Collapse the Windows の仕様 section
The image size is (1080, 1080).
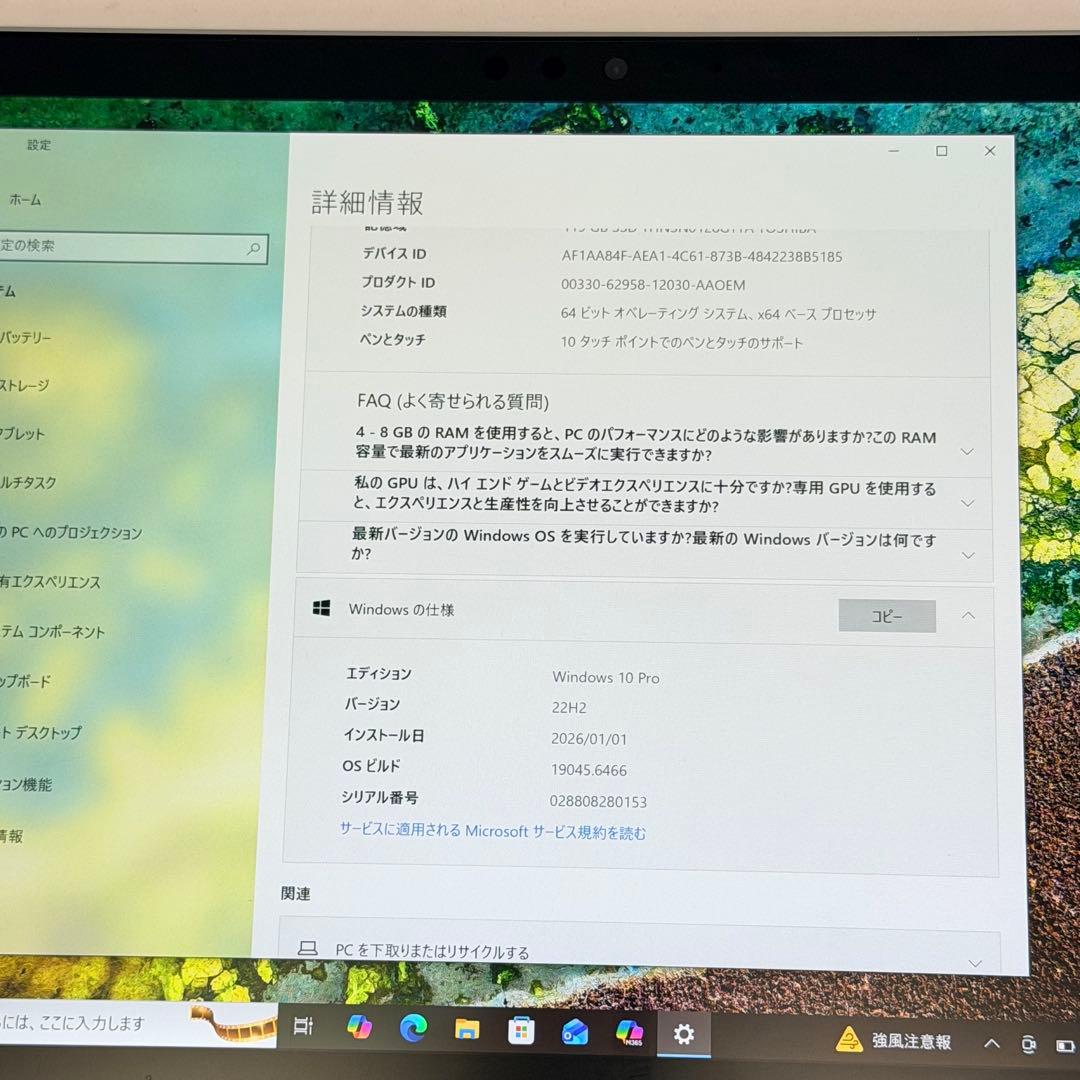pyautogui.click(x=967, y=615)
